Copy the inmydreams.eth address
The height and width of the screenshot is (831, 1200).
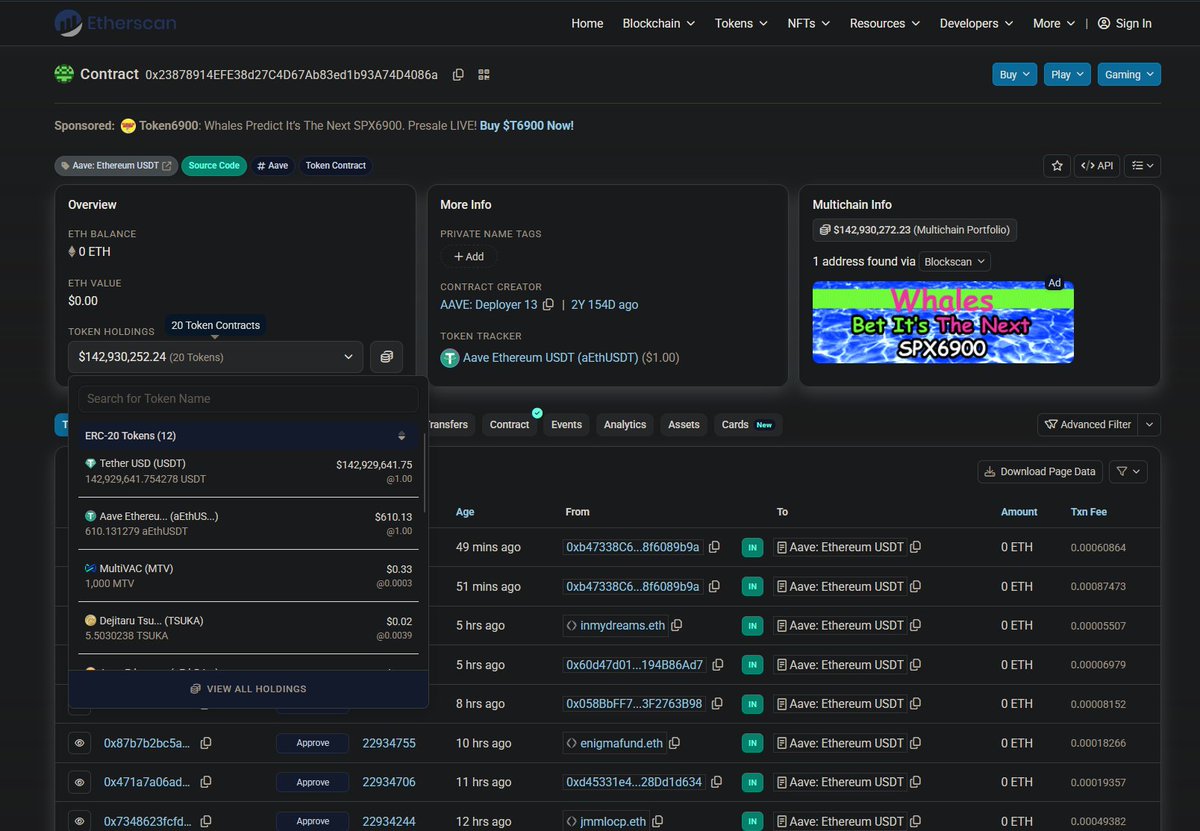[x=677, y=626]
